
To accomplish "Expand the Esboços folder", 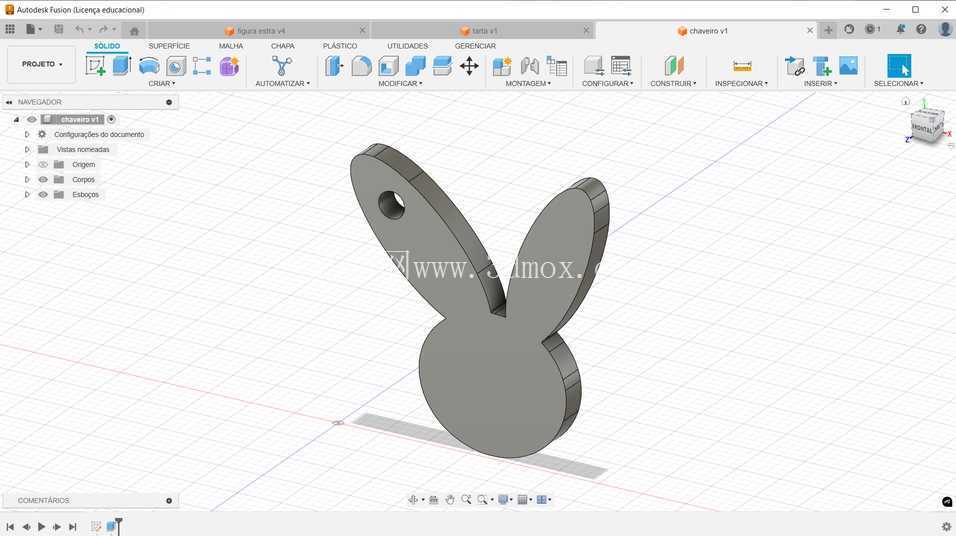I will tap(27, 195).
